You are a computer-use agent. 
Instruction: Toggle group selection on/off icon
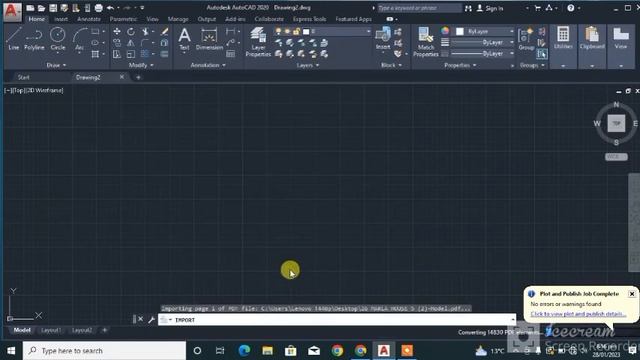[x=542, y=54]
